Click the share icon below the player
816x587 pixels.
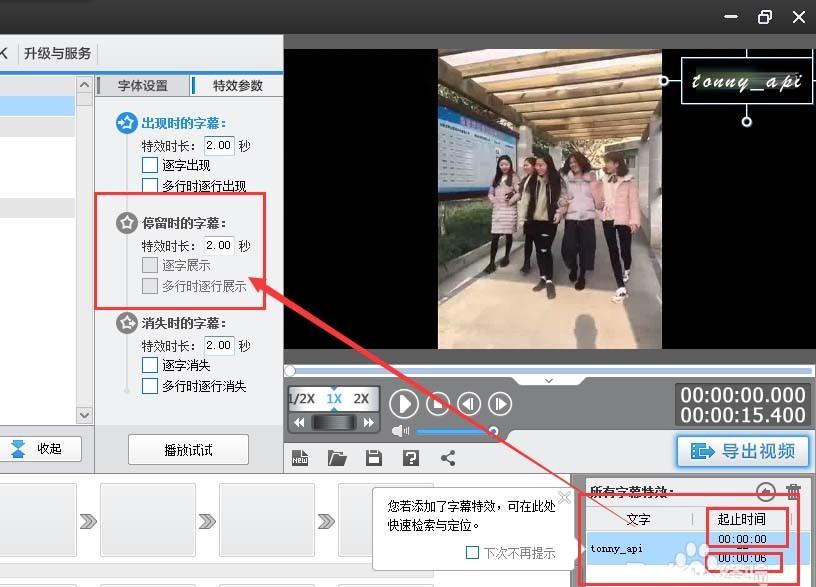[450, 458]
